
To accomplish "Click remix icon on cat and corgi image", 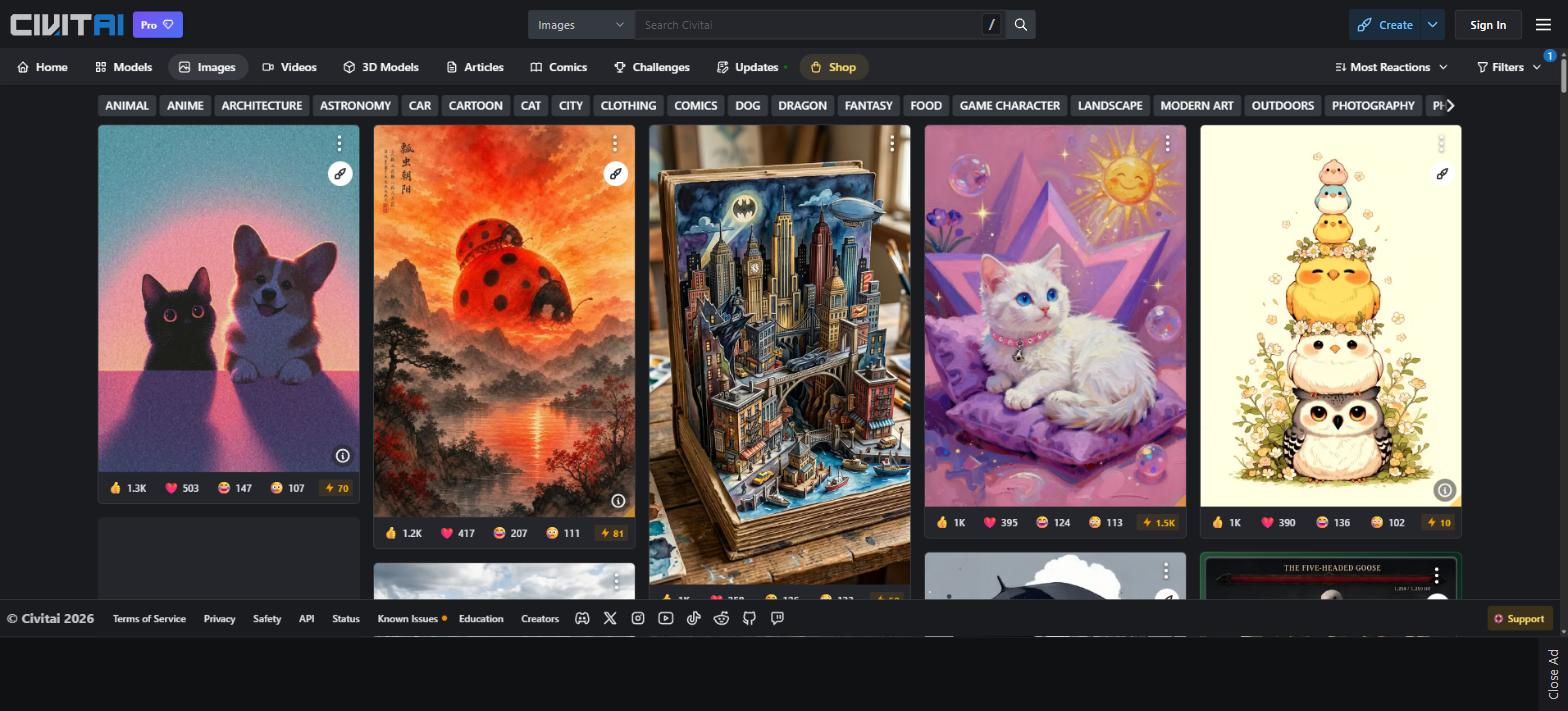I will click(x=340, y=174).
